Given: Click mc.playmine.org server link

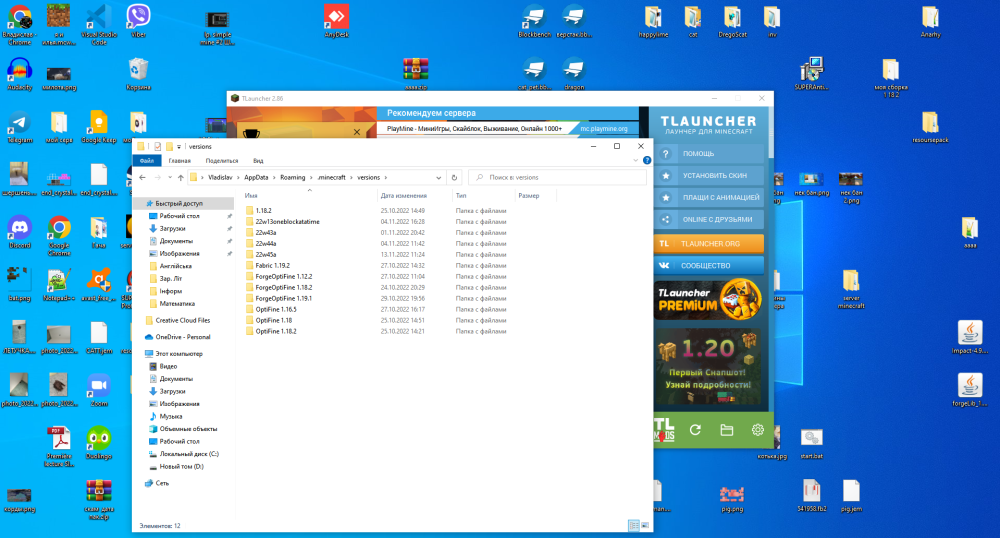Looking at the screenshot, I should pyautogui.click(x=603, y=129).
